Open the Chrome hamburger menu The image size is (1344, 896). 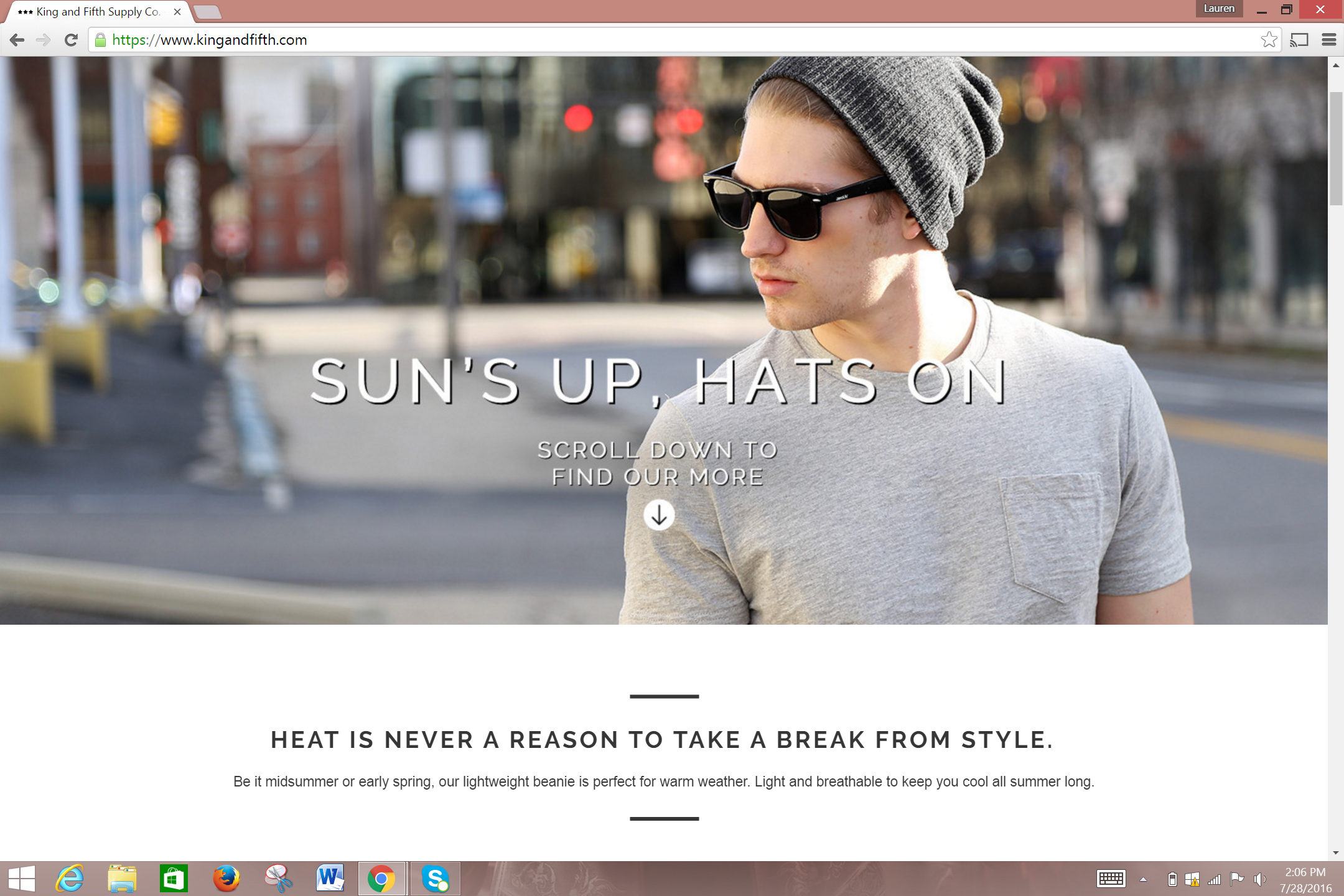[x=1328, y=40]
